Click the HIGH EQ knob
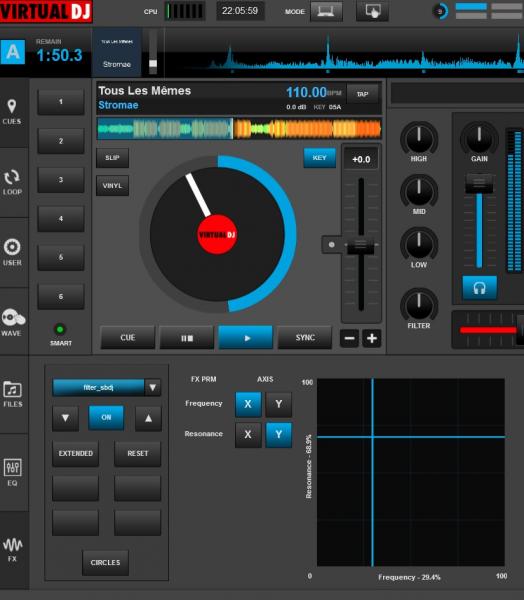 tap(419, 139)
